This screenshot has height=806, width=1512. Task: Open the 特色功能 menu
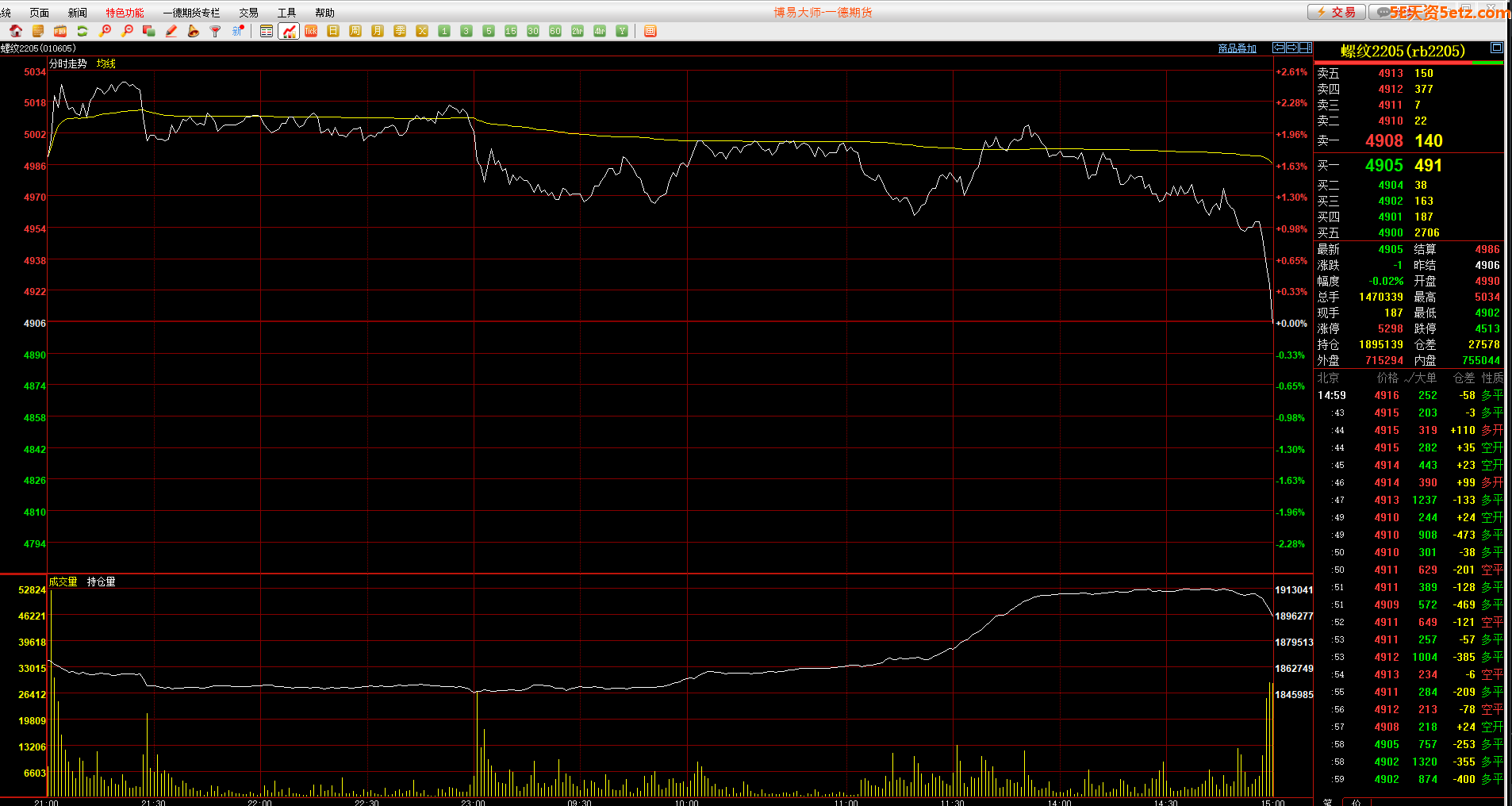click(x=125, y=13)
